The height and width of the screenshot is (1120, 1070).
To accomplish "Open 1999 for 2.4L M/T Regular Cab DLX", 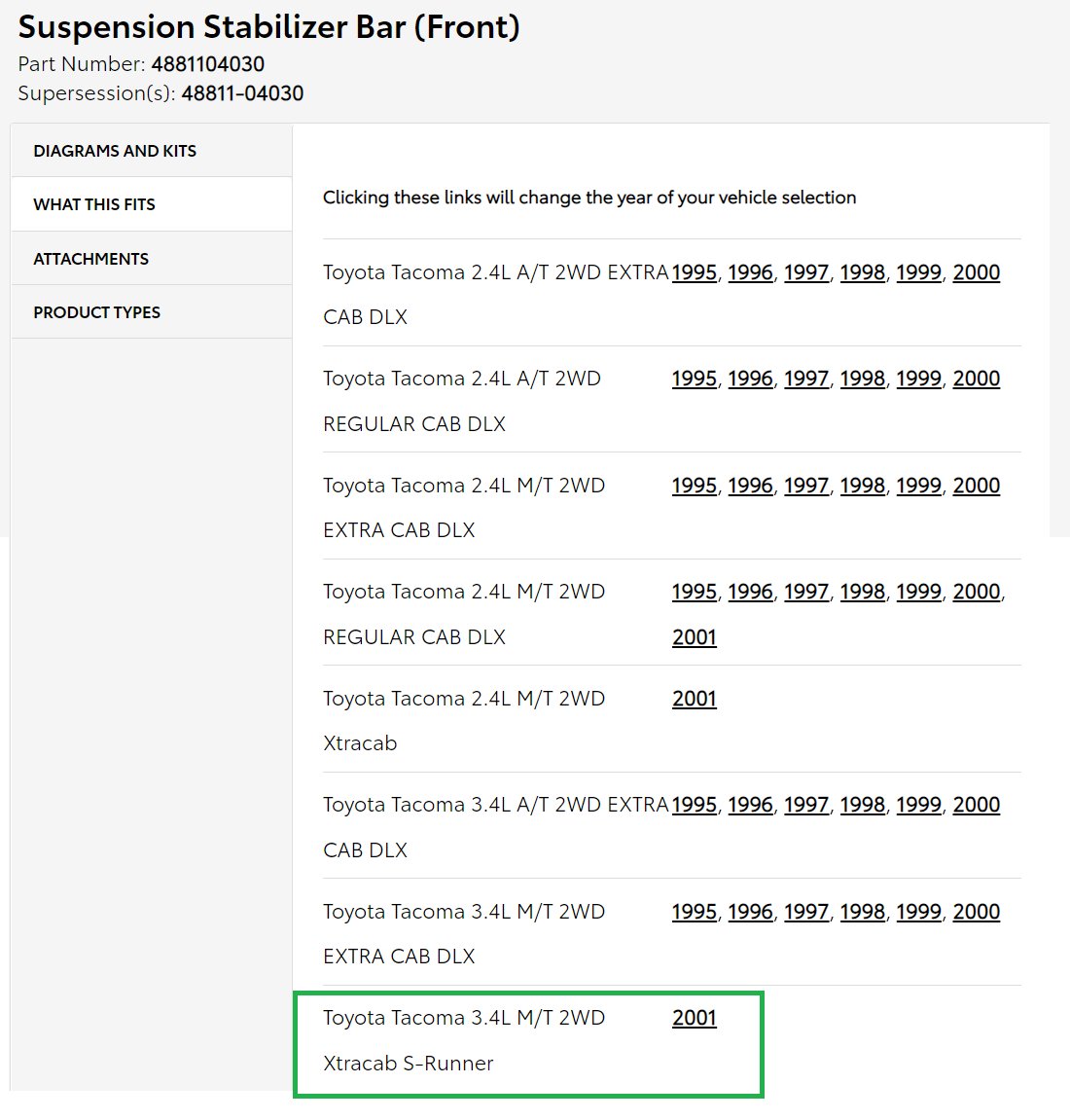I will 918,592.
